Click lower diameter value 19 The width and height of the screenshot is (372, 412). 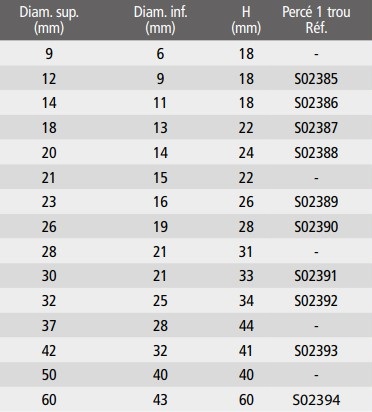coord(160,227)
